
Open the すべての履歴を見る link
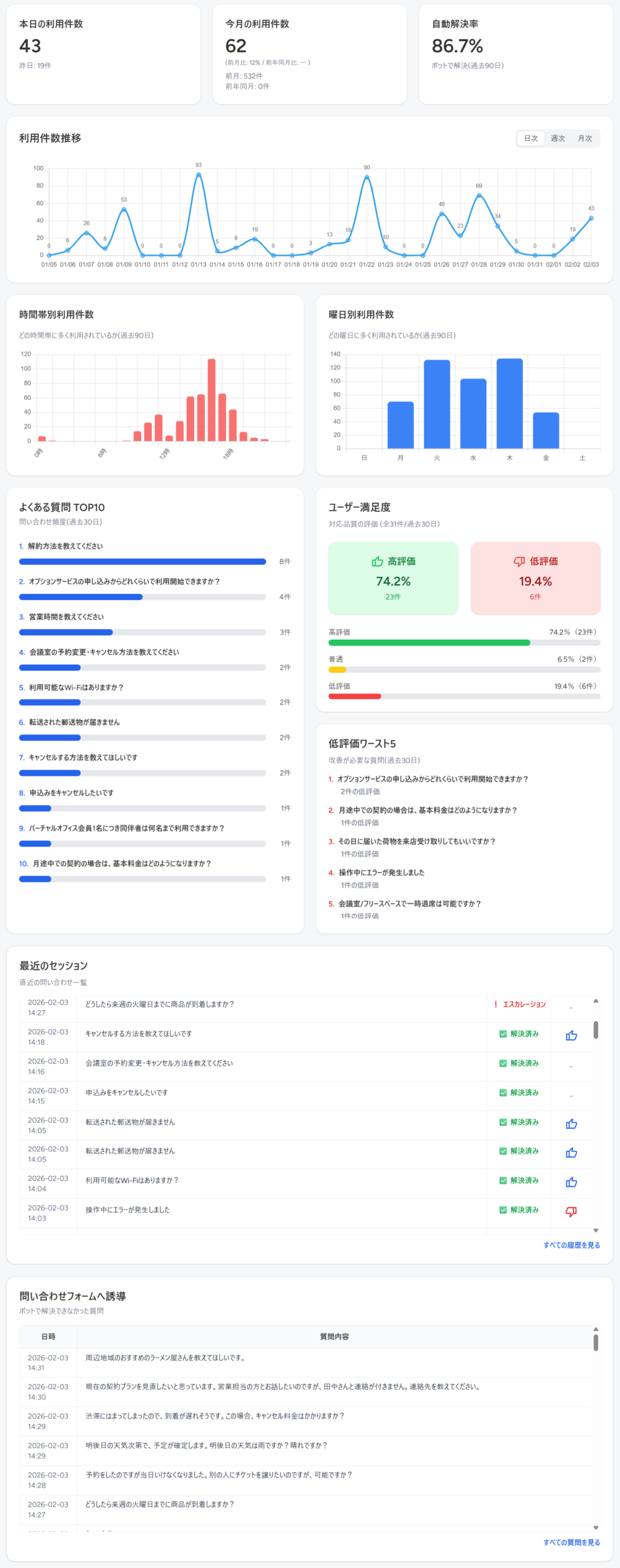pos(571,1245)
